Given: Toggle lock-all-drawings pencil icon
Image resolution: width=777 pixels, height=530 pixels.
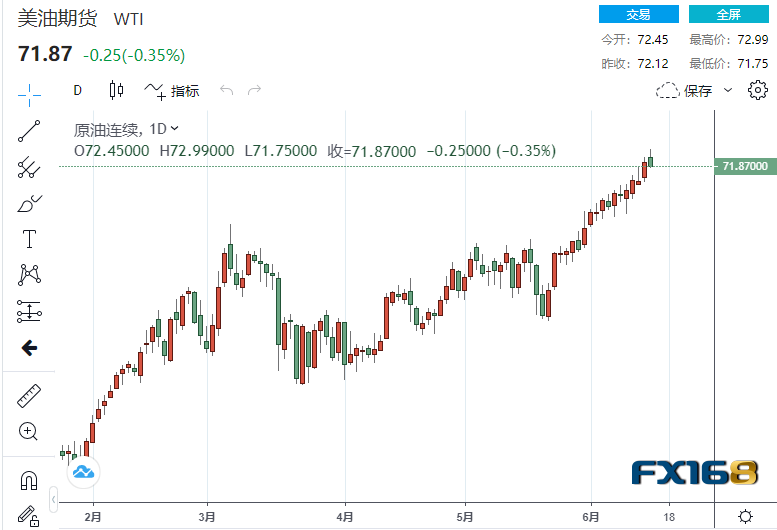Looking at the screenshot, I should tap(29, 516).
